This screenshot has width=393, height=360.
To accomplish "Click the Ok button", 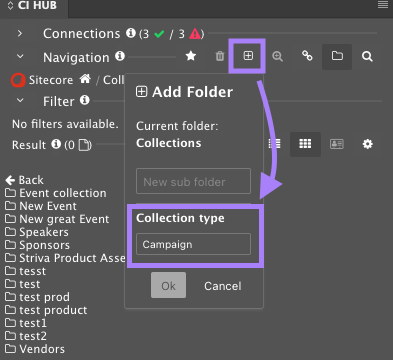I will [x=168, y=285].
